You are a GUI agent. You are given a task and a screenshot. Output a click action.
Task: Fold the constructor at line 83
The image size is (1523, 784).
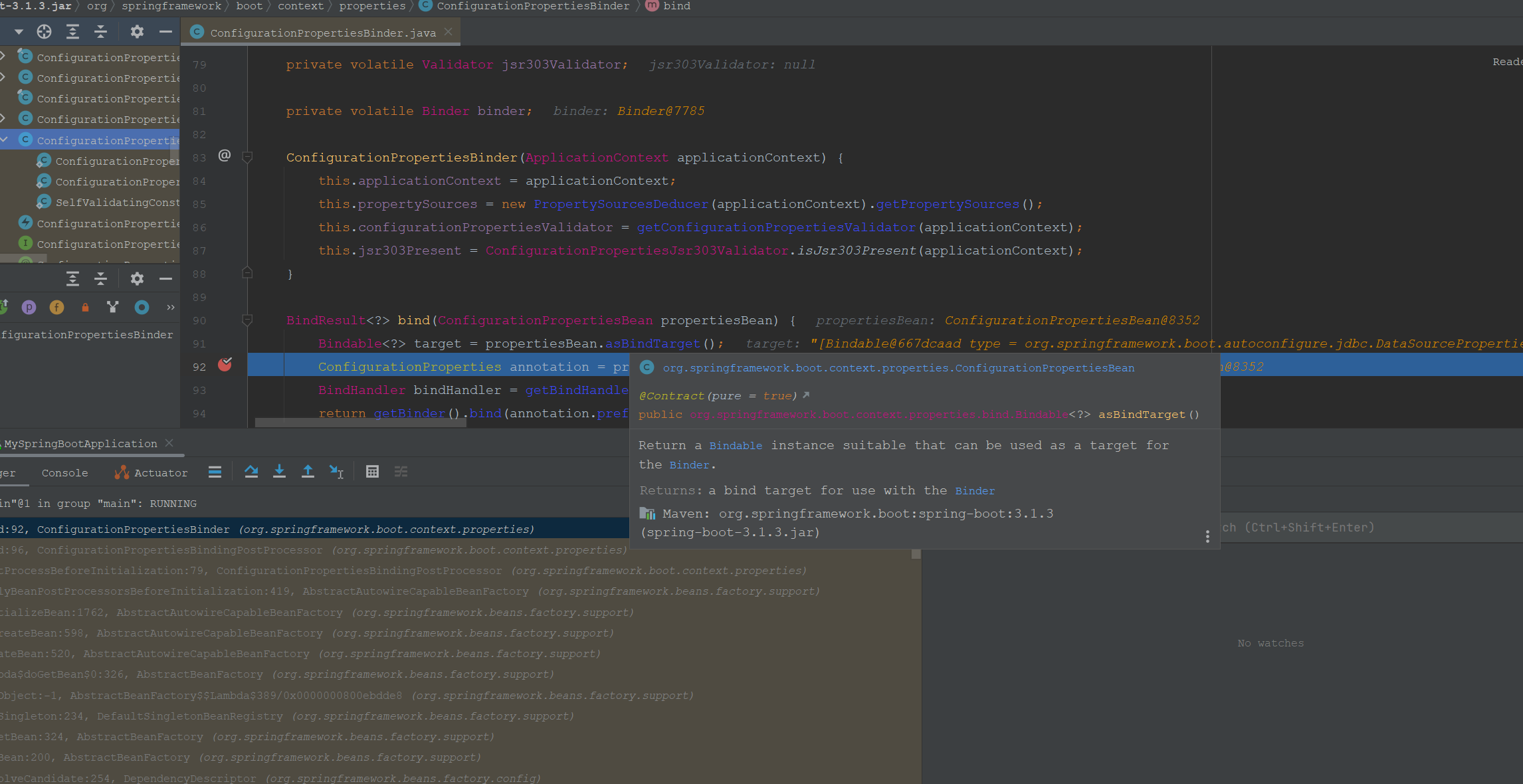click(x=247, y=157)
